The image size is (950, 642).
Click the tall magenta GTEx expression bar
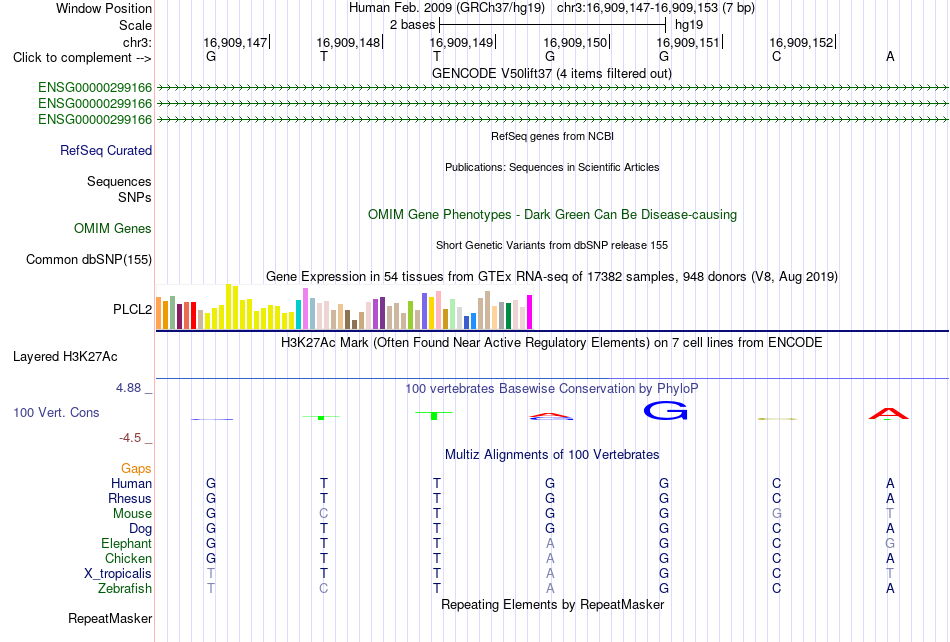(530, 312)
